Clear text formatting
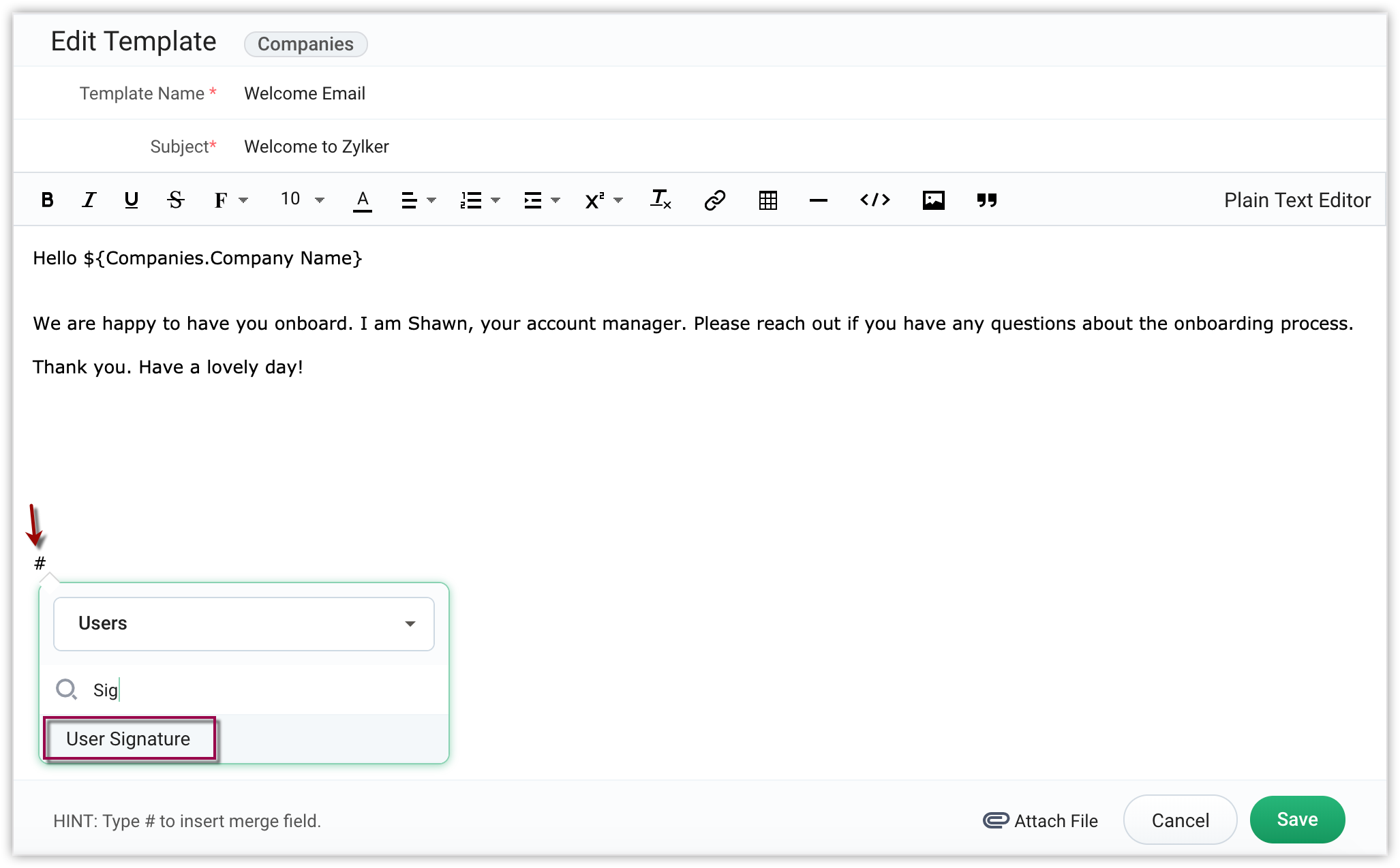The image size is (1400, 868). pyautogui.click(x=660, y=200)
